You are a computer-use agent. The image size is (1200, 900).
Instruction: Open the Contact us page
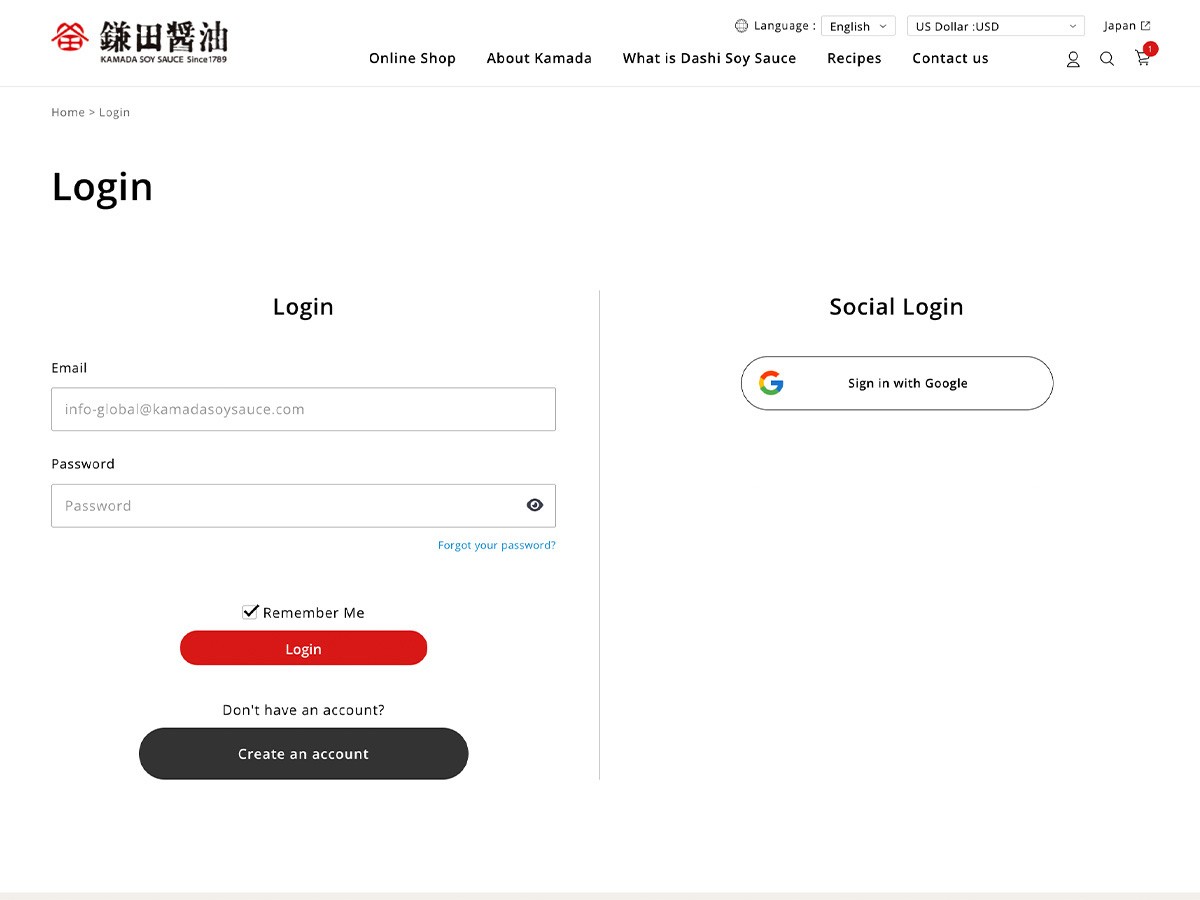click(950, 58)
